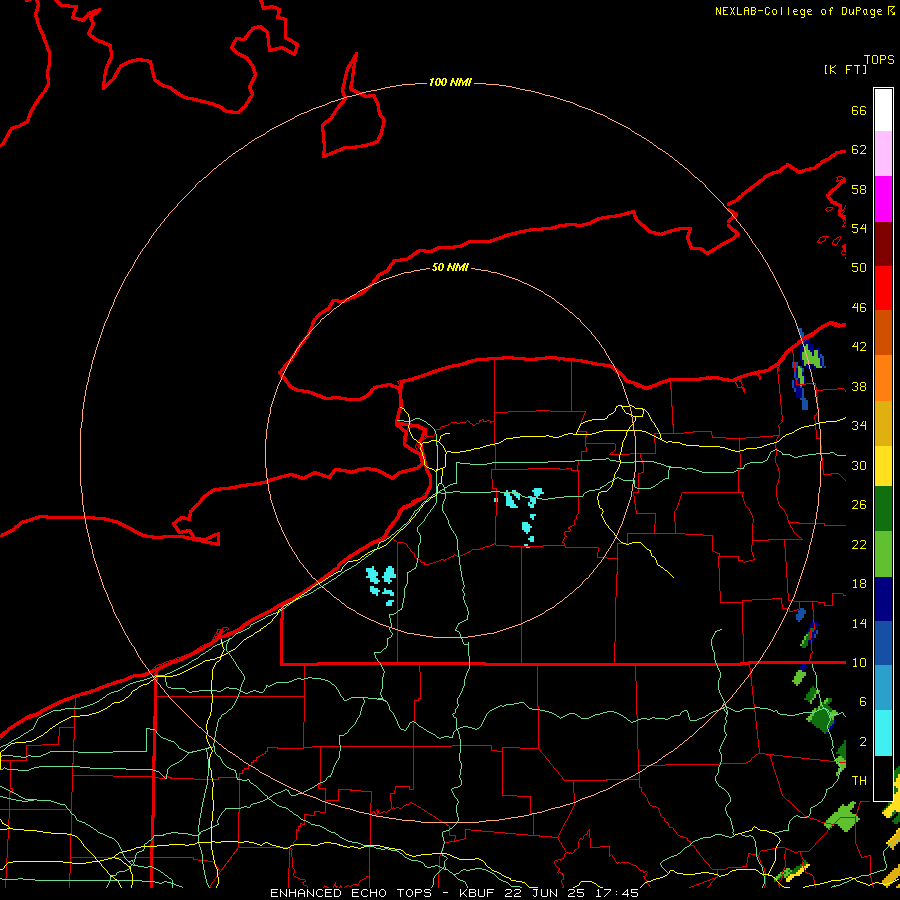Screen dimensions: 900x900
Task: Click the cyan legend swatch
Action: point(883,733)
